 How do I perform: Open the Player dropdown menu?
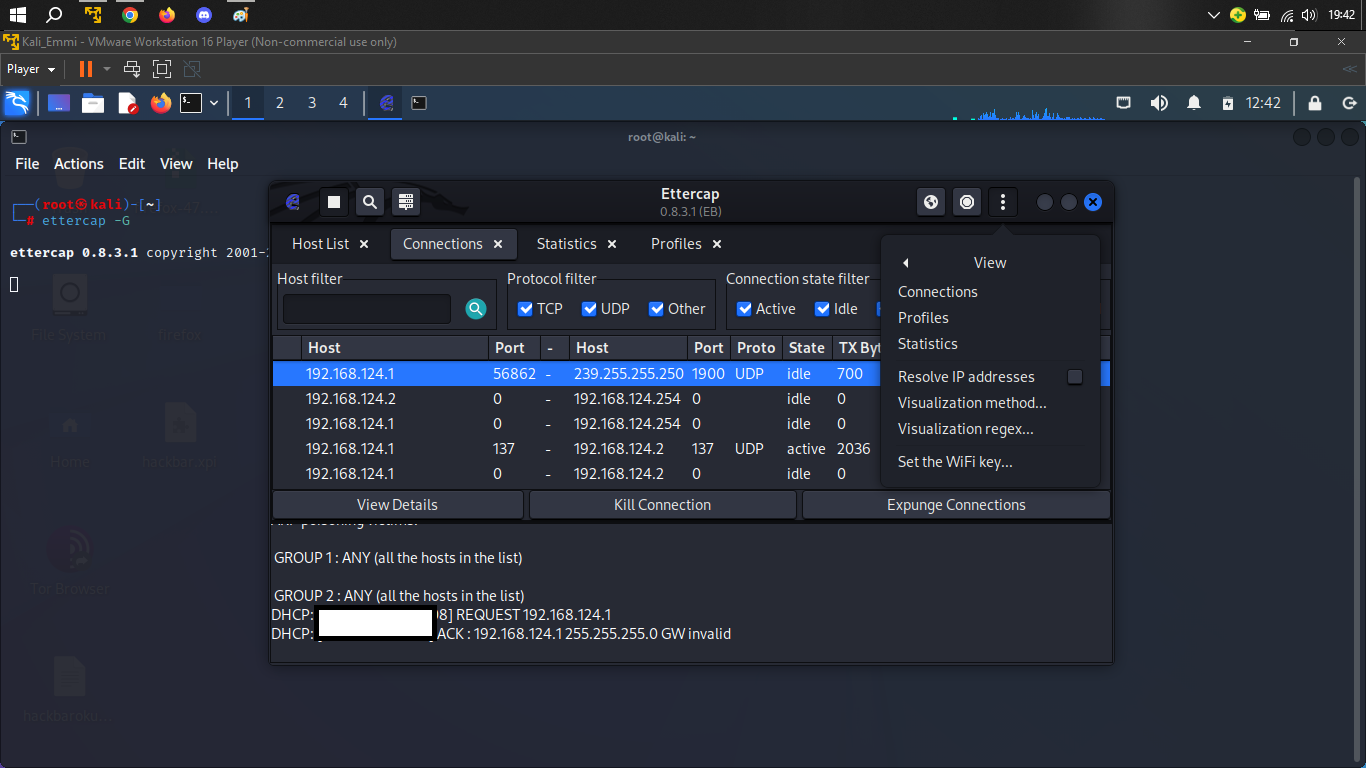click(31, 69)
